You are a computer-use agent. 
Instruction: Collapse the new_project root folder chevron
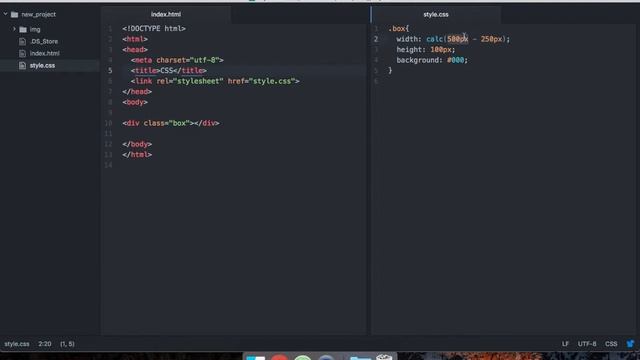click(6, 14)
